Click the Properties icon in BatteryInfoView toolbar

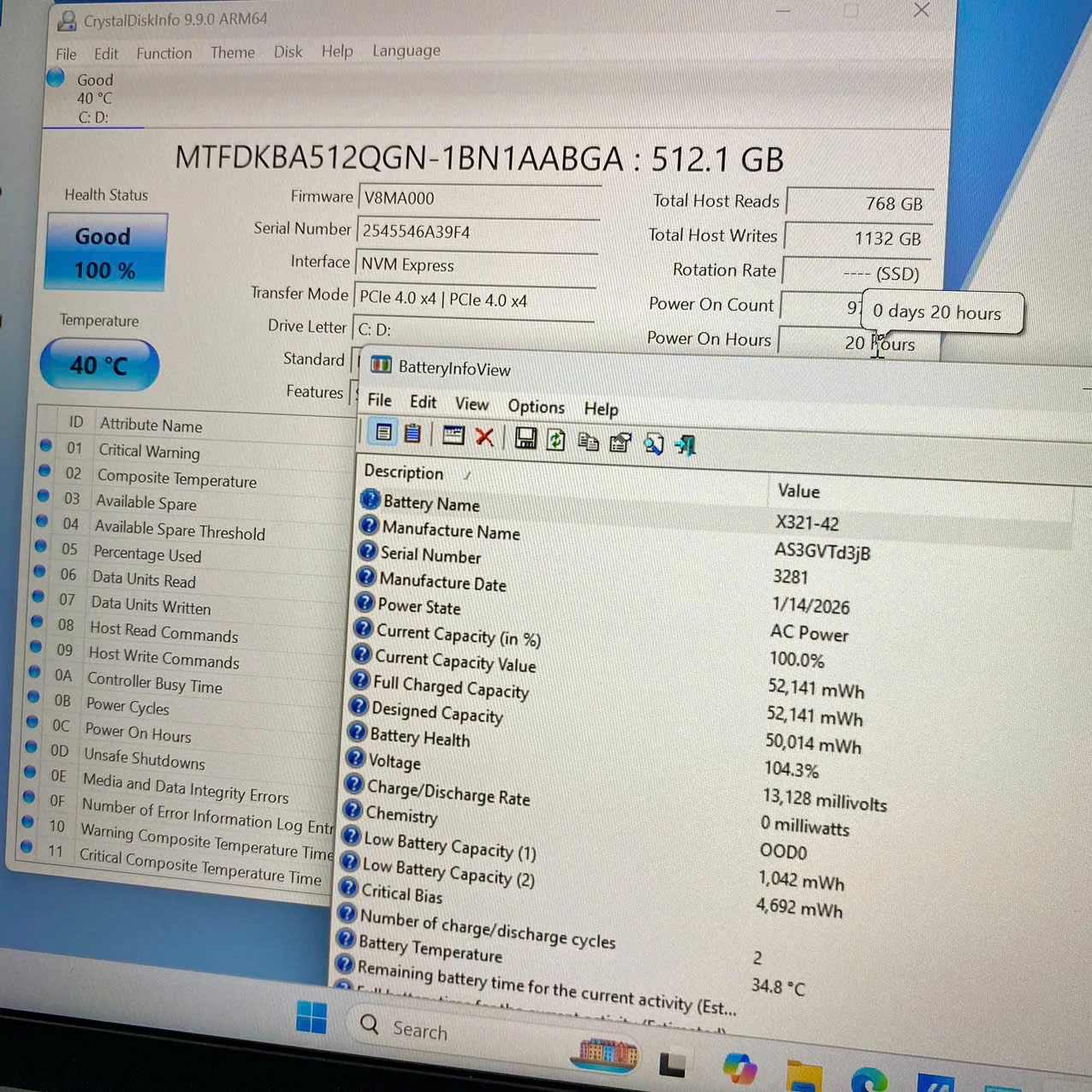point(620,442)
